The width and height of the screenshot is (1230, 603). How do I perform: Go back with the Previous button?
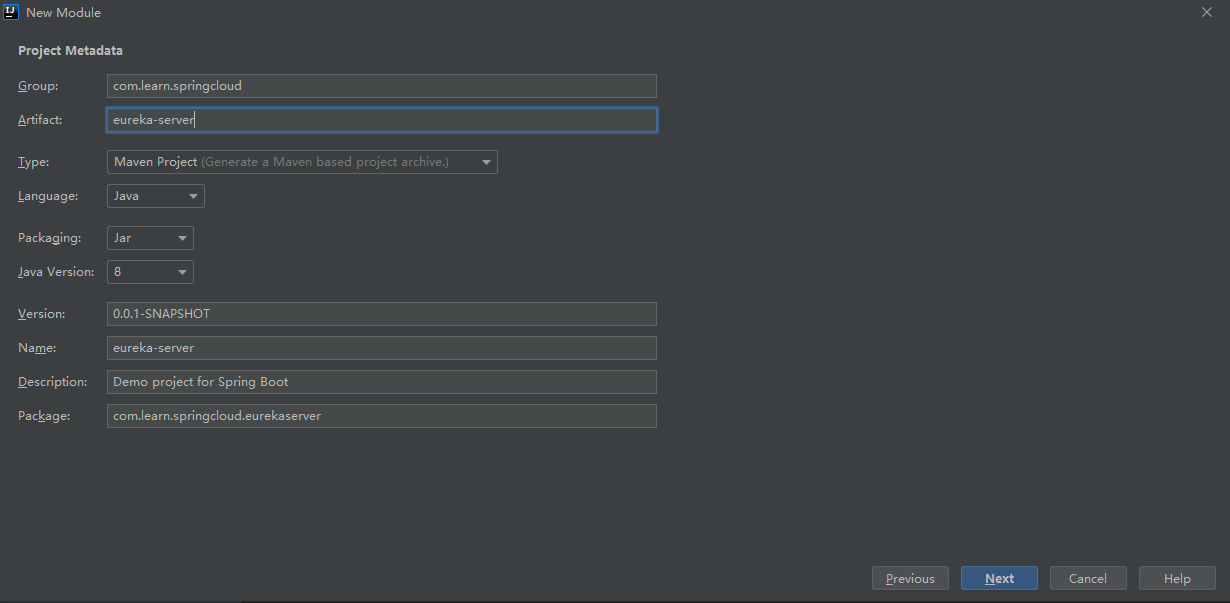[x=910, y=578]
